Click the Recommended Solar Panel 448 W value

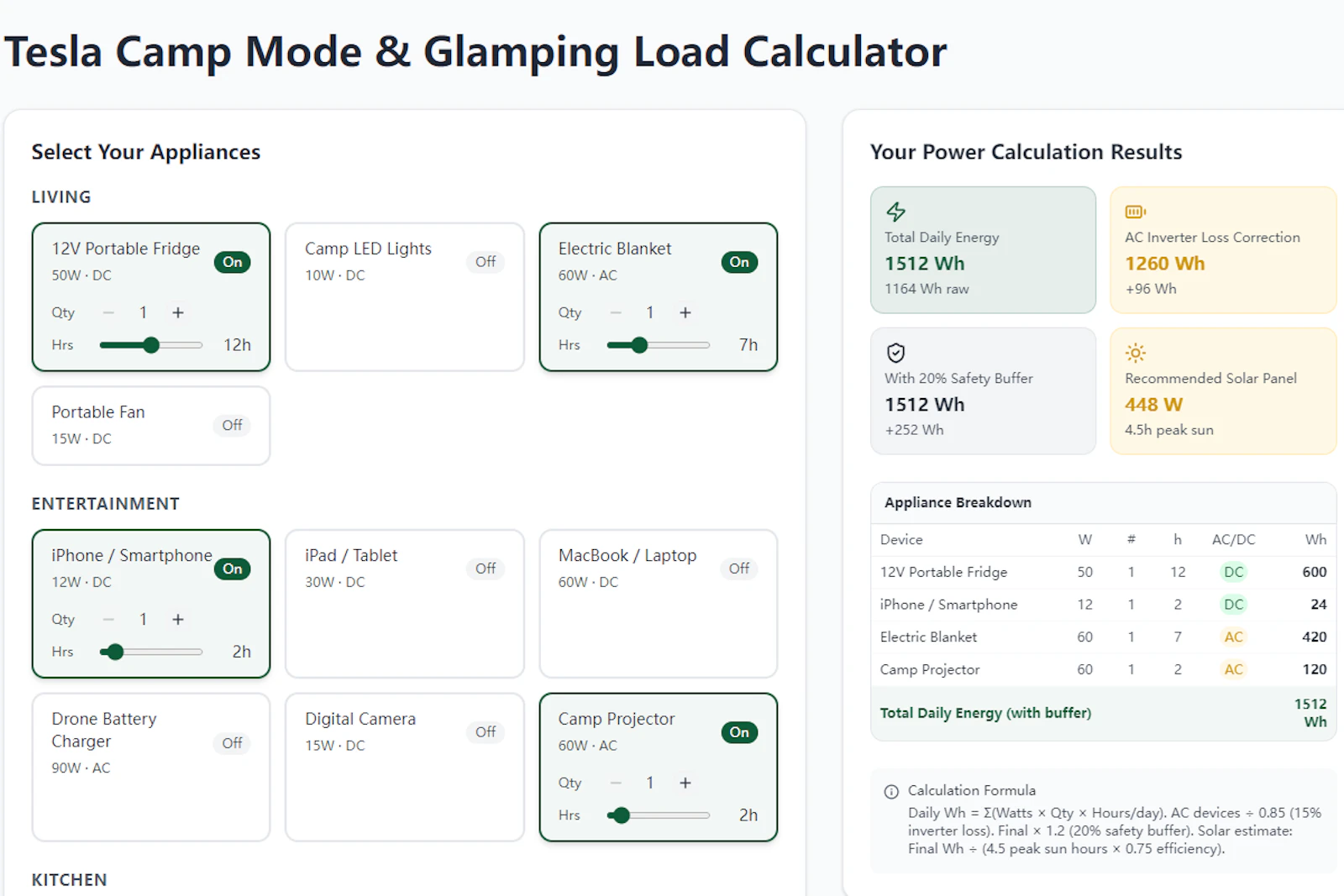(1153, 405)
